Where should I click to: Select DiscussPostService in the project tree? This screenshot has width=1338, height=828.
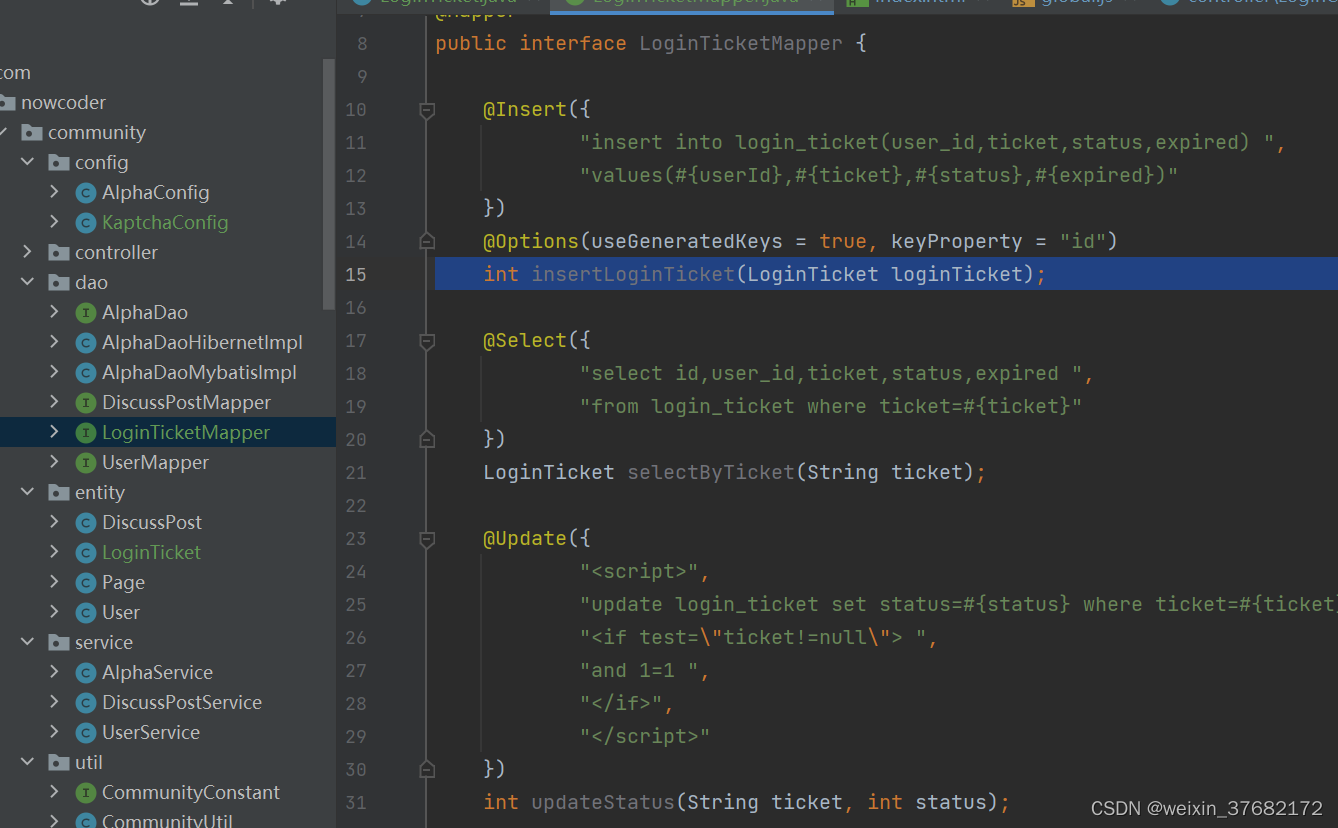point(182,702)
